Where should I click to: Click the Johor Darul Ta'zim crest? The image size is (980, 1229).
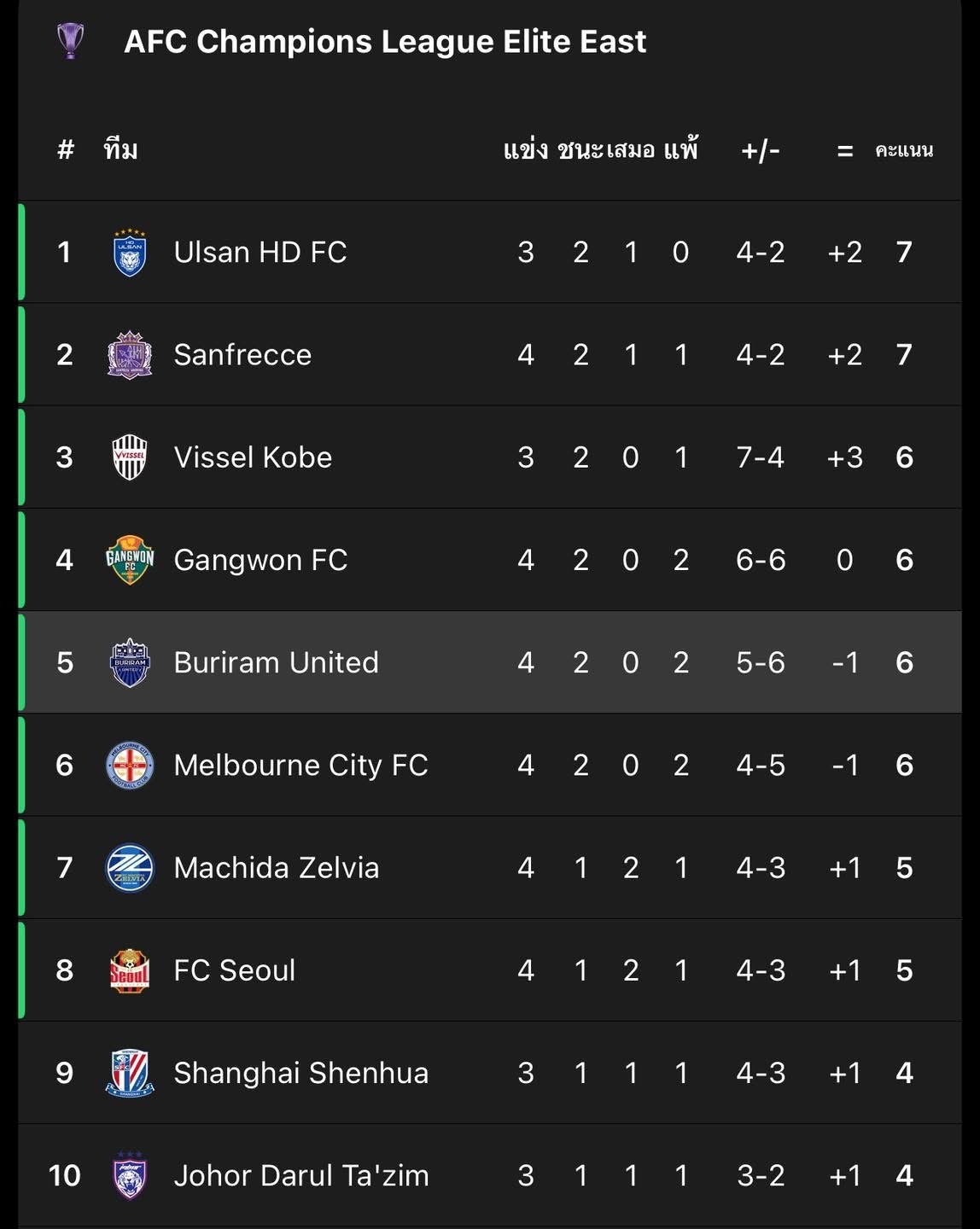point(130,1175)
